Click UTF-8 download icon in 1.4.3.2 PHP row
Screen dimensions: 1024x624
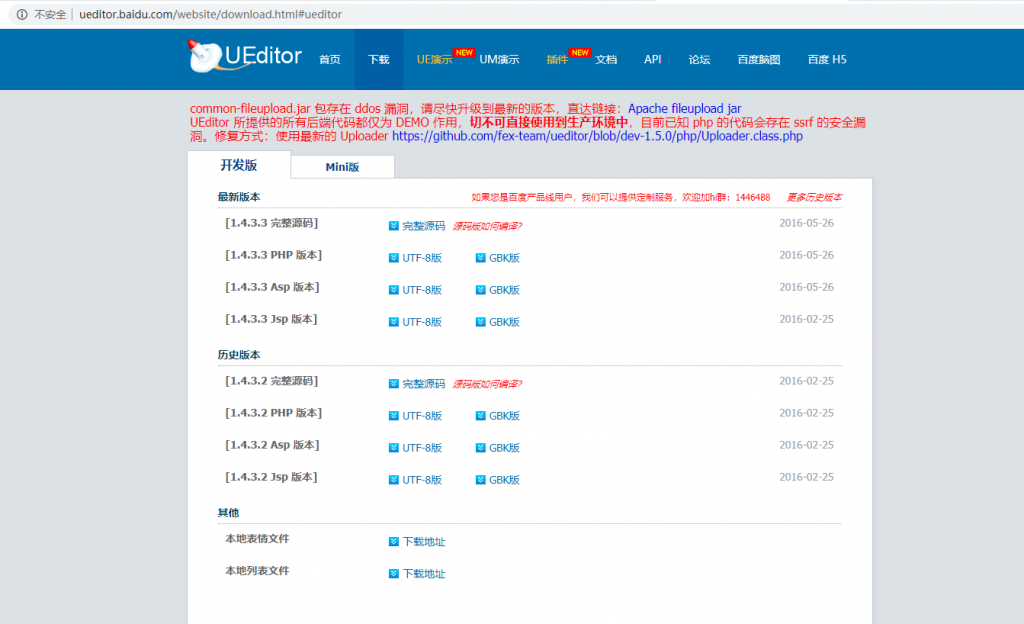394,416
